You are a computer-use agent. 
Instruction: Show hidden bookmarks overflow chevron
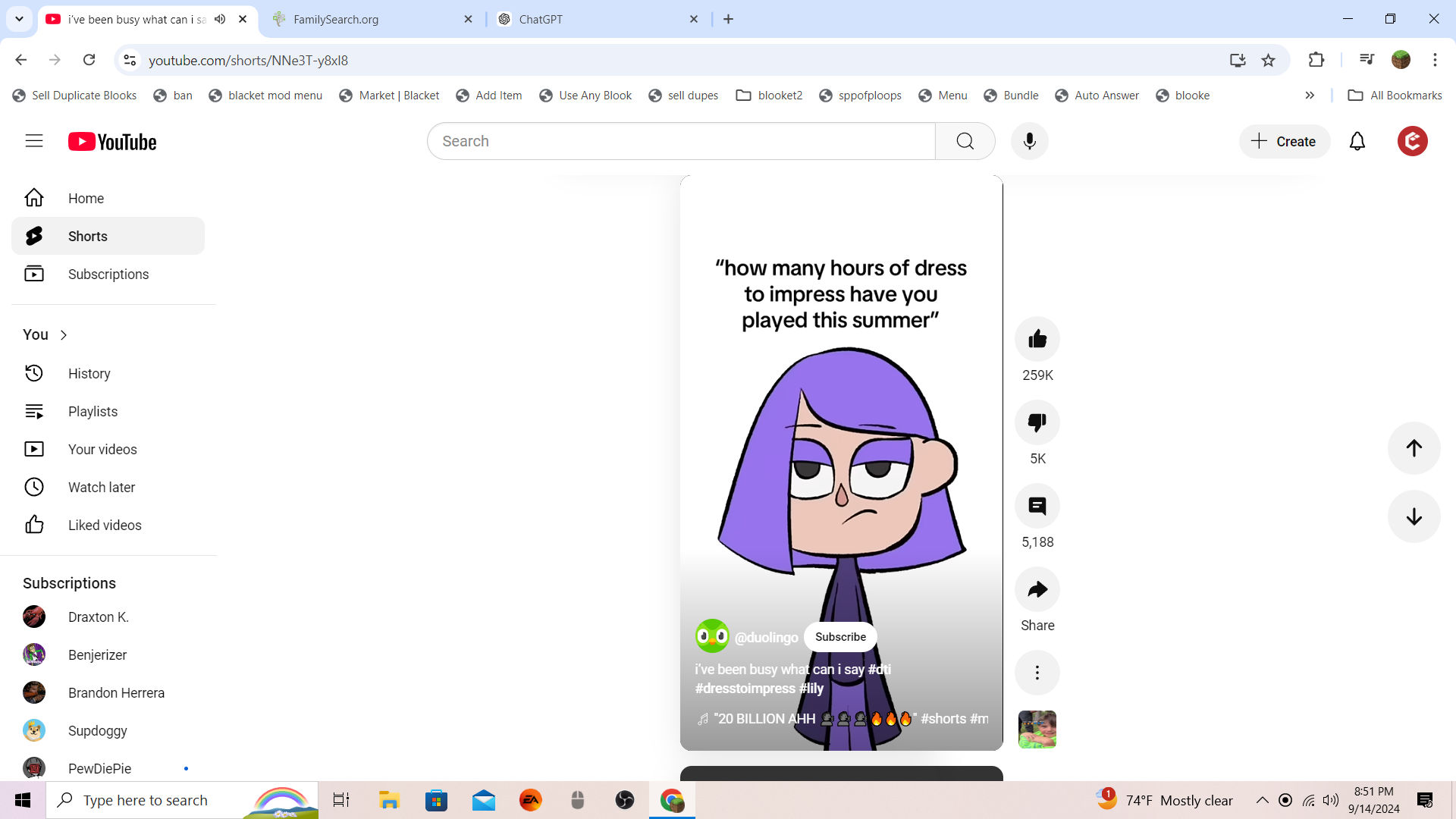tap(1310, 96)
